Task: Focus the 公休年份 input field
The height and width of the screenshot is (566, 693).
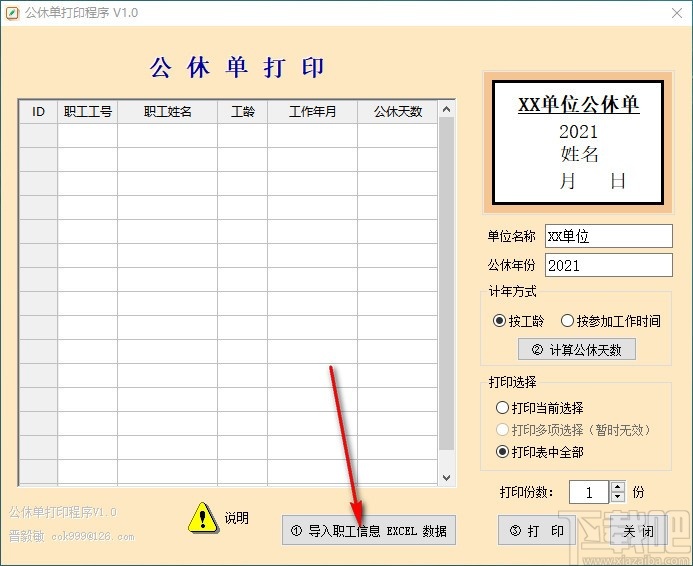Action: (609, 265)
